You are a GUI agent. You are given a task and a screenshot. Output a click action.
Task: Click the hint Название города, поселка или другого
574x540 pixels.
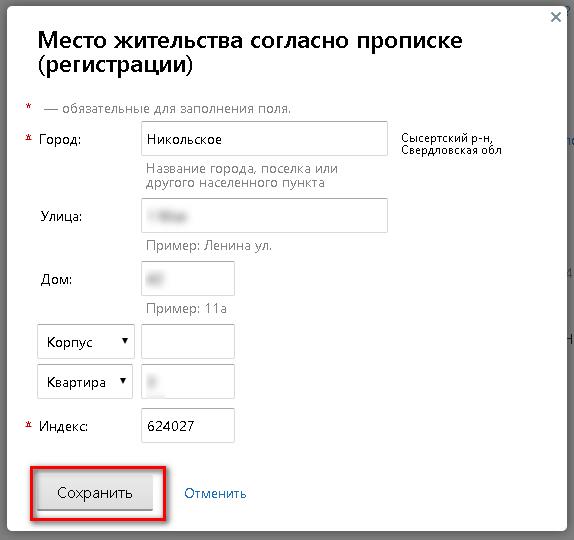tap(242, 175)
